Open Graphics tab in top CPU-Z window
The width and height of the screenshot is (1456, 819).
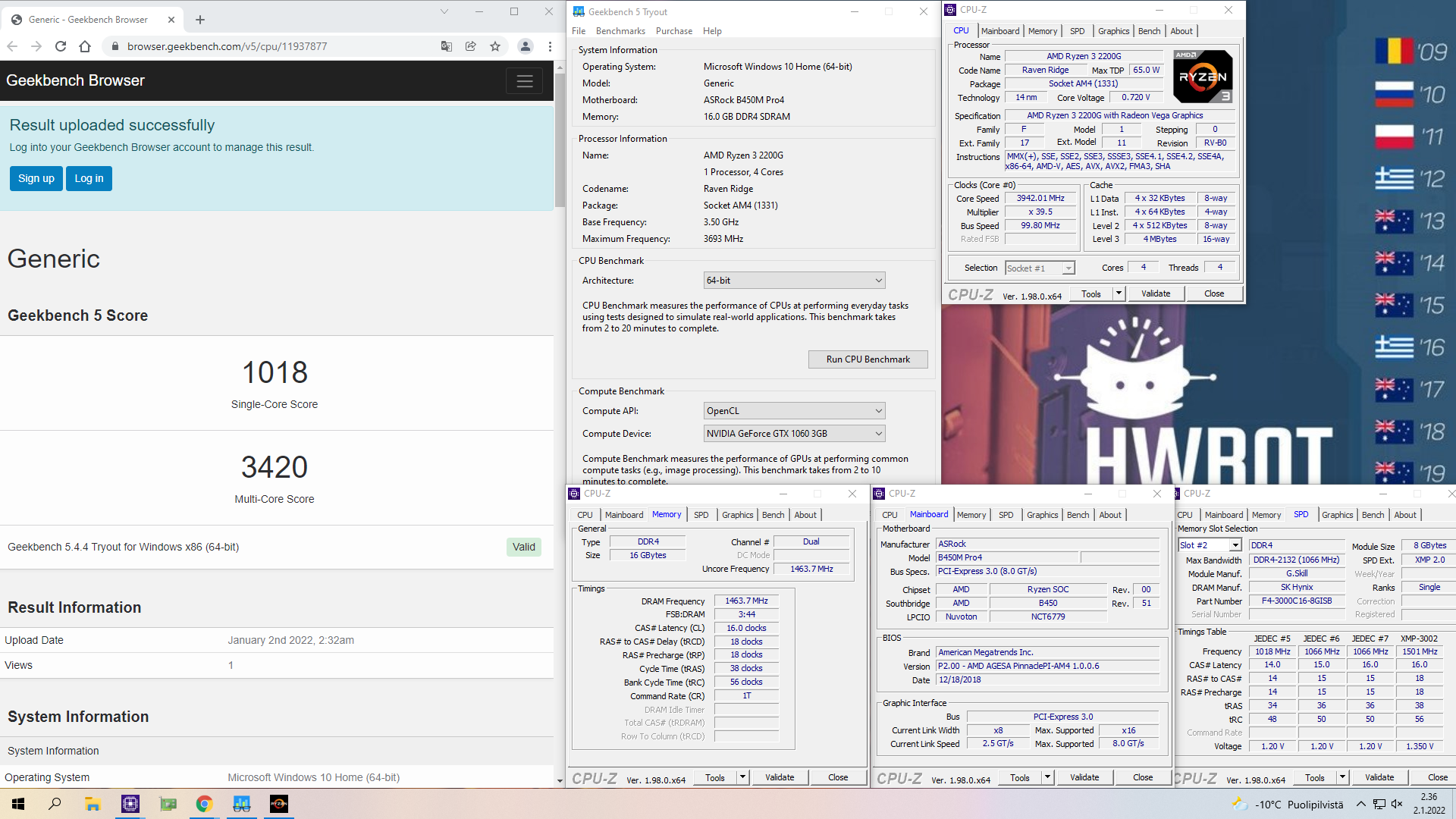(x=1113, y=31)
